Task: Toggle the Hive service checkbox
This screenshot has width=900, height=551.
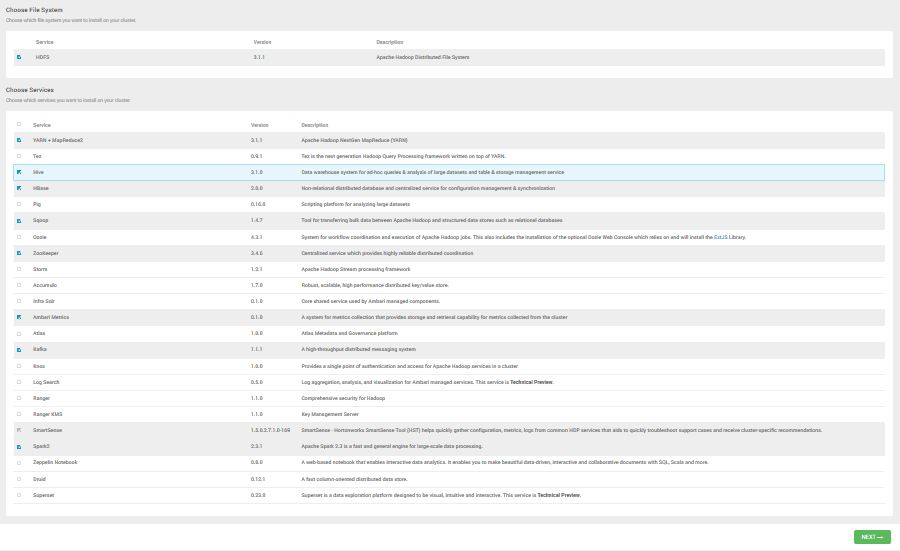Action: [x=19, y=172]
